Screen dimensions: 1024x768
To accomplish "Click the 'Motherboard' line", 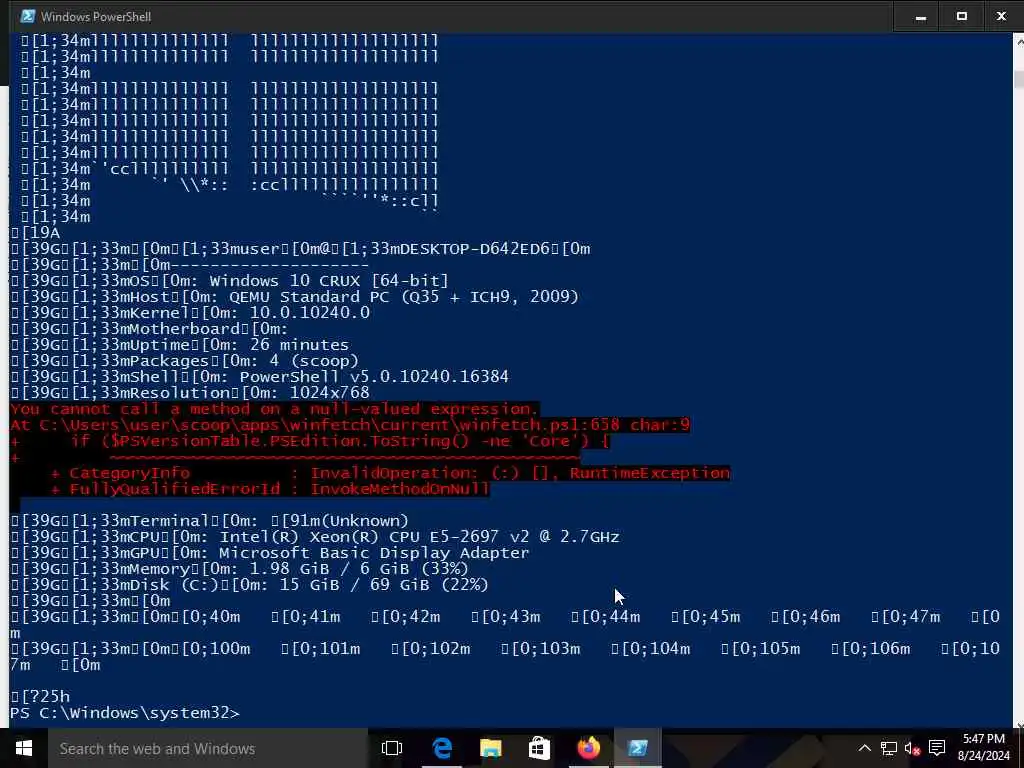I will (150, 328).
